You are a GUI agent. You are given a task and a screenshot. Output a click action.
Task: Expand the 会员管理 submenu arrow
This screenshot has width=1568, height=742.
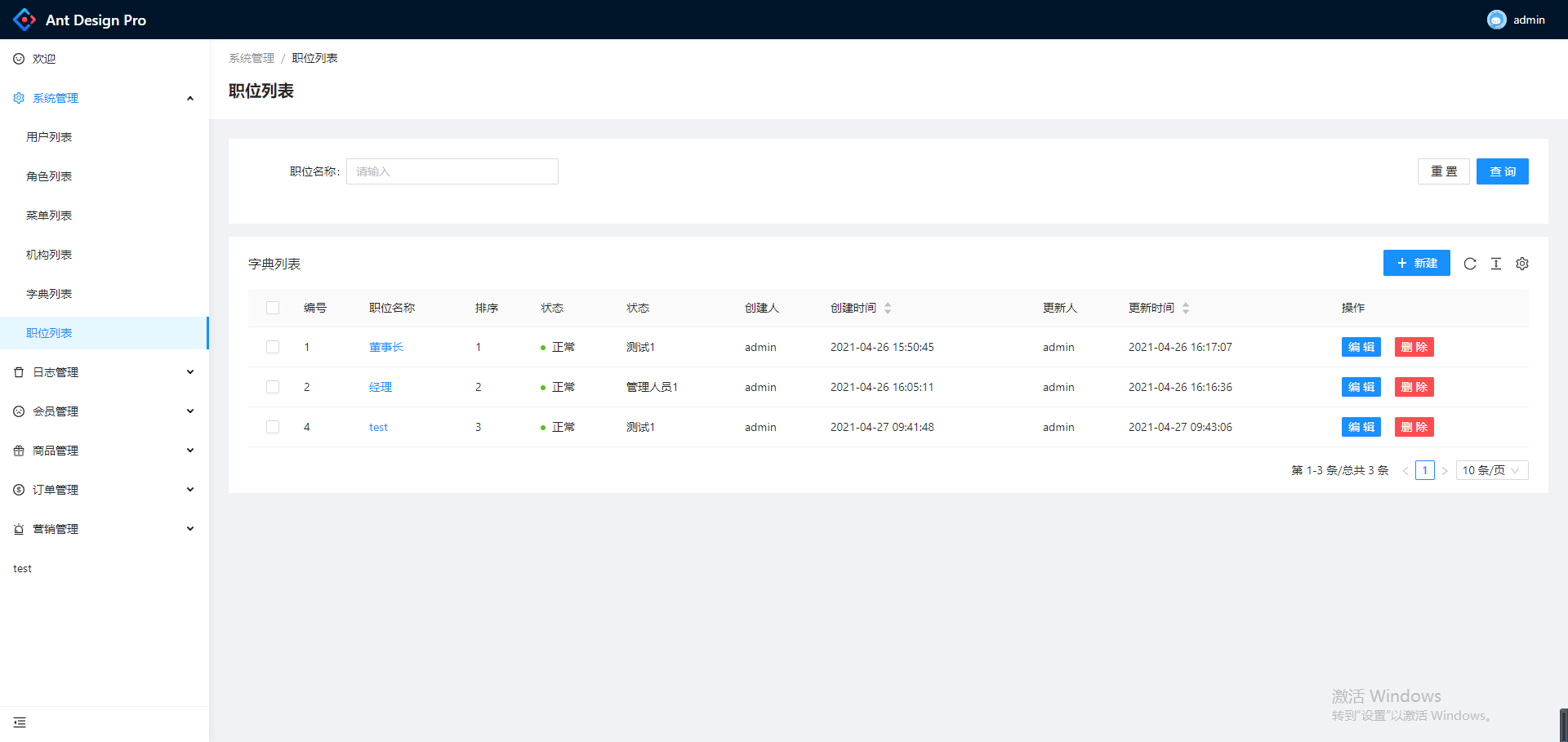click(190, 411)
